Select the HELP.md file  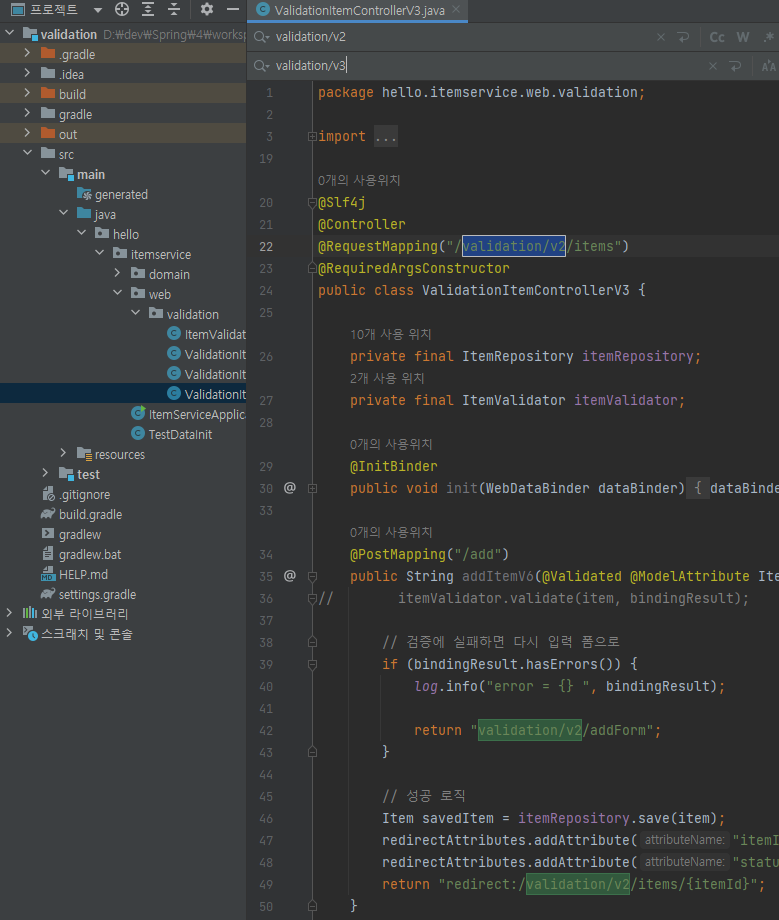74,574
